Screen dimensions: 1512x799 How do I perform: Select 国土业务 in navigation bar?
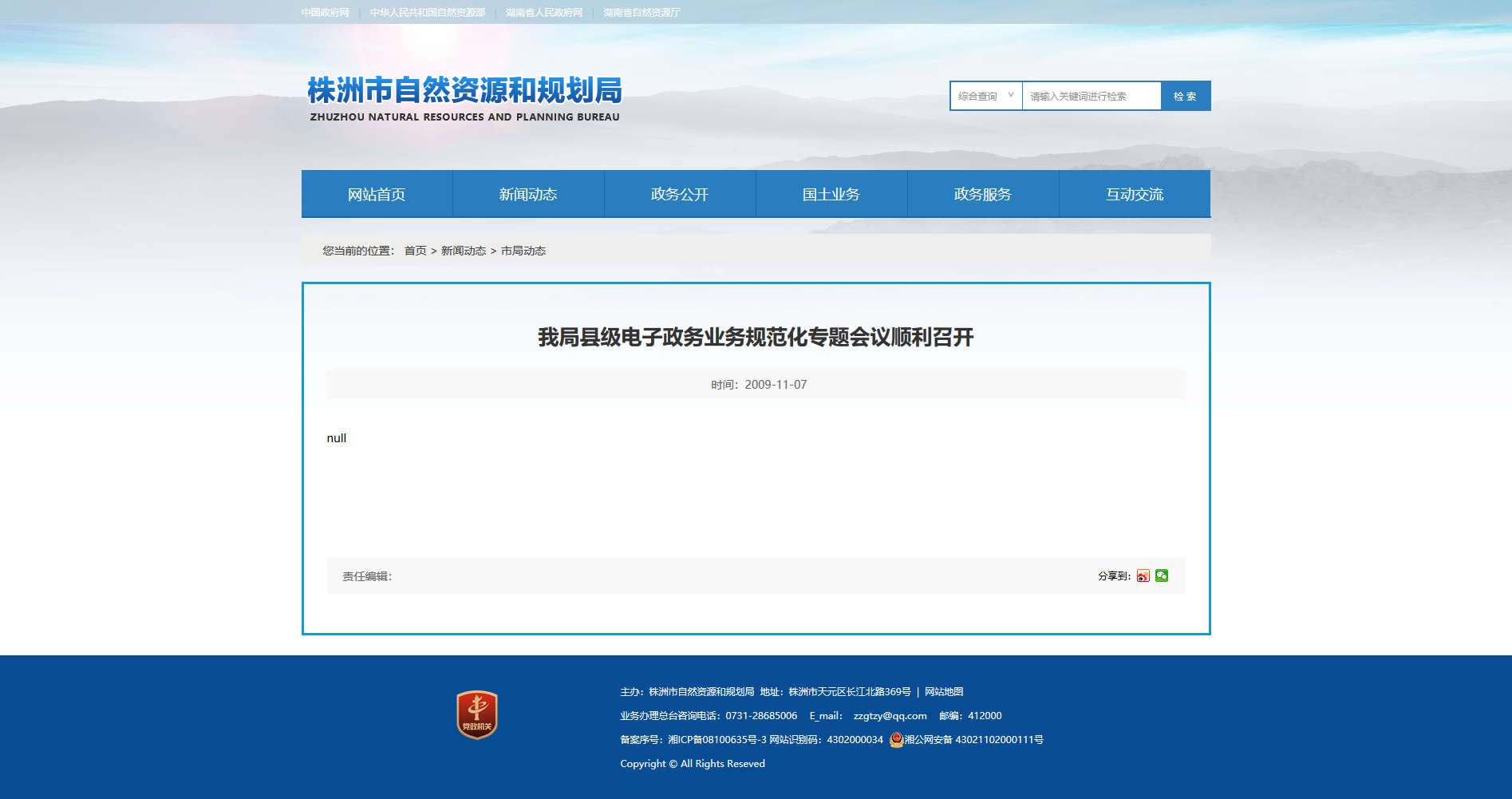[x=831, y=194]
